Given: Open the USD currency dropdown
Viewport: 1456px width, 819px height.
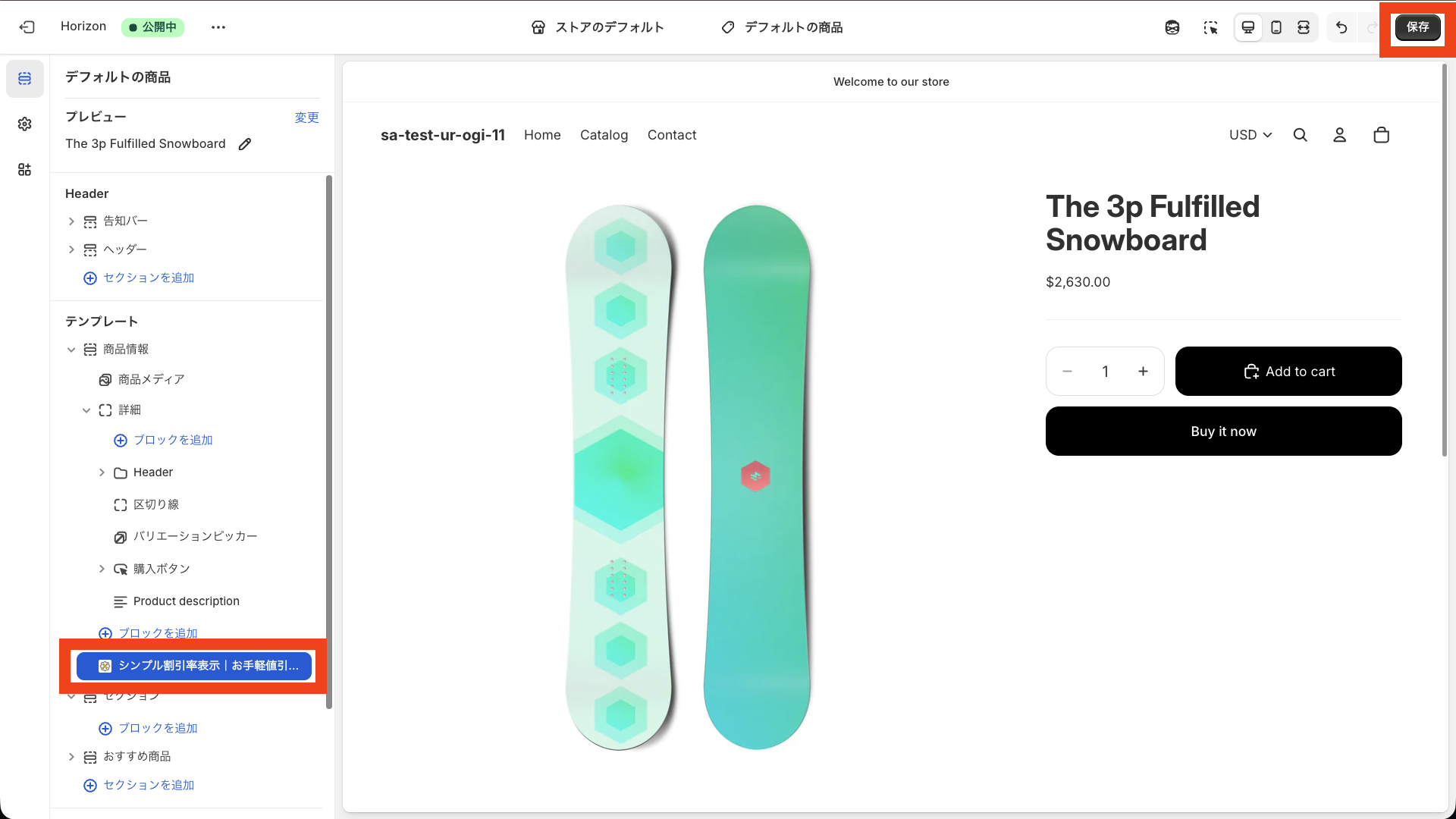Looking at the screenshot, I should pyautogui.click(x=1250, y=135).
